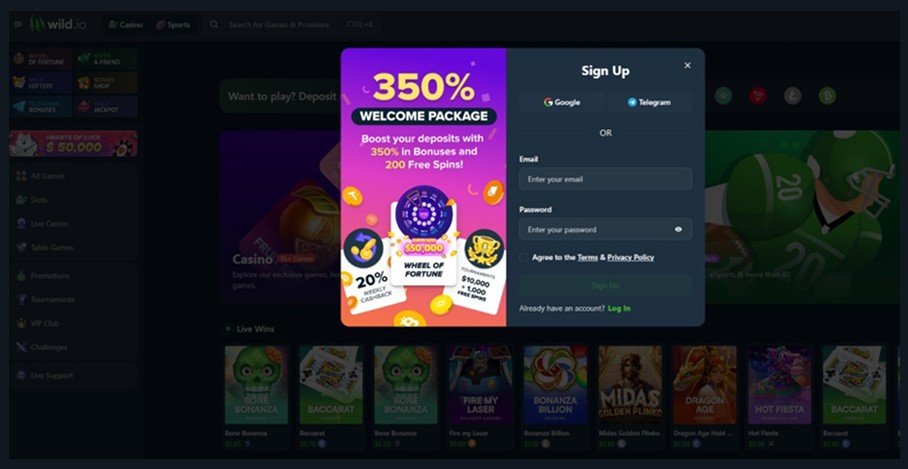
Task: Open the Midas Golden Plinko game thumbnail
Action: 629,385
